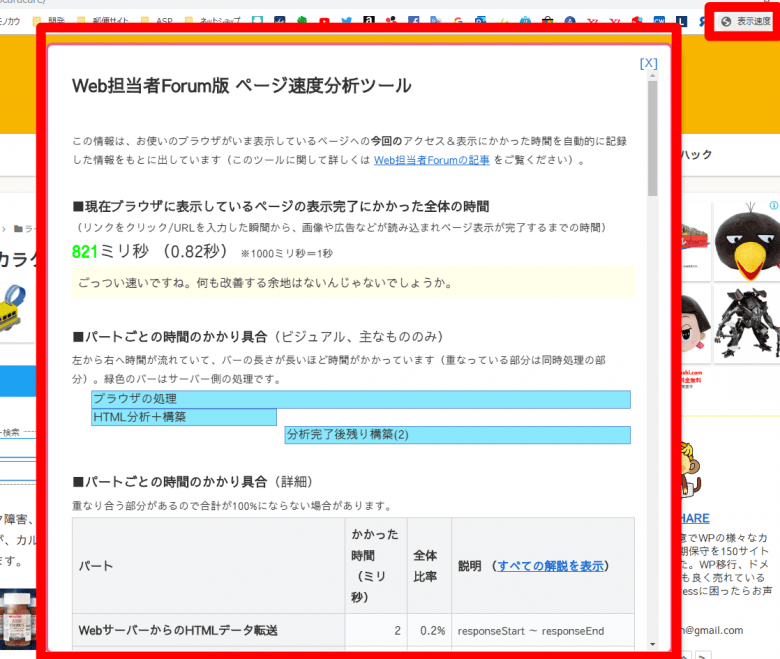The image size is (780, 659).
Task: Open the 開発 bookmarks folder
Action: [x=49, y=21]
